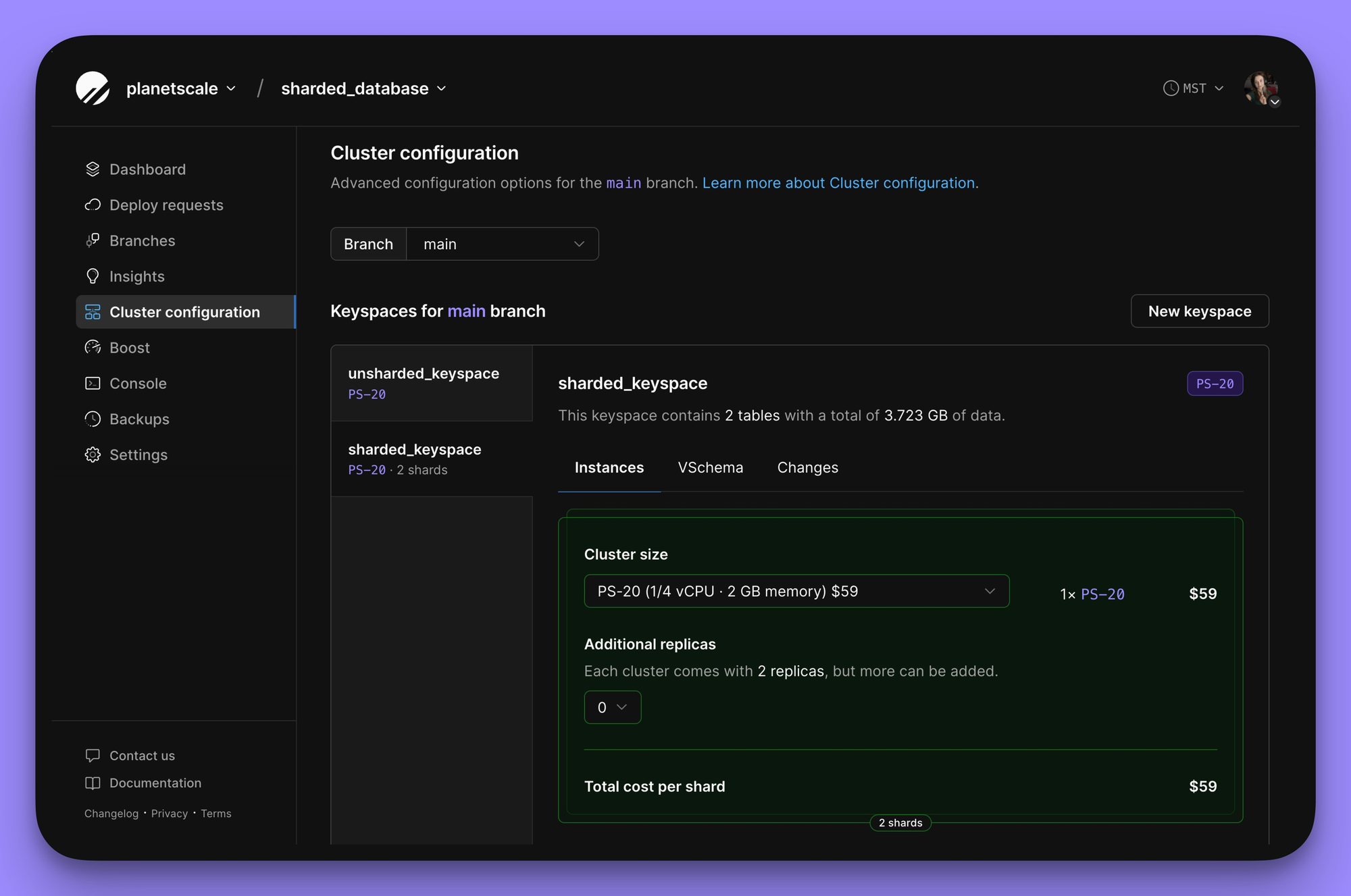The width and height of the screenshot is (1351, 896).
Task: Switch to the Changes tab
Action: tap(807, 468)
